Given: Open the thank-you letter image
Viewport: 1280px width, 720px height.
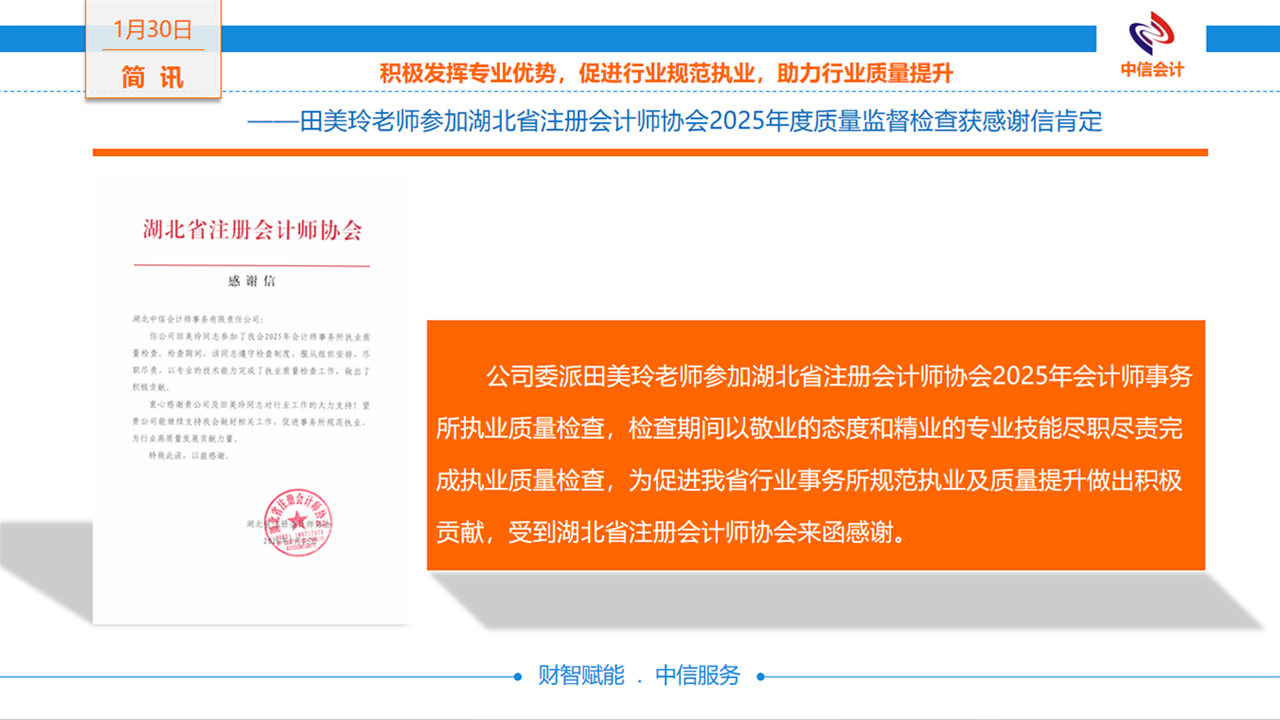Looking at the screenshot, I should [x=250, y=400].
